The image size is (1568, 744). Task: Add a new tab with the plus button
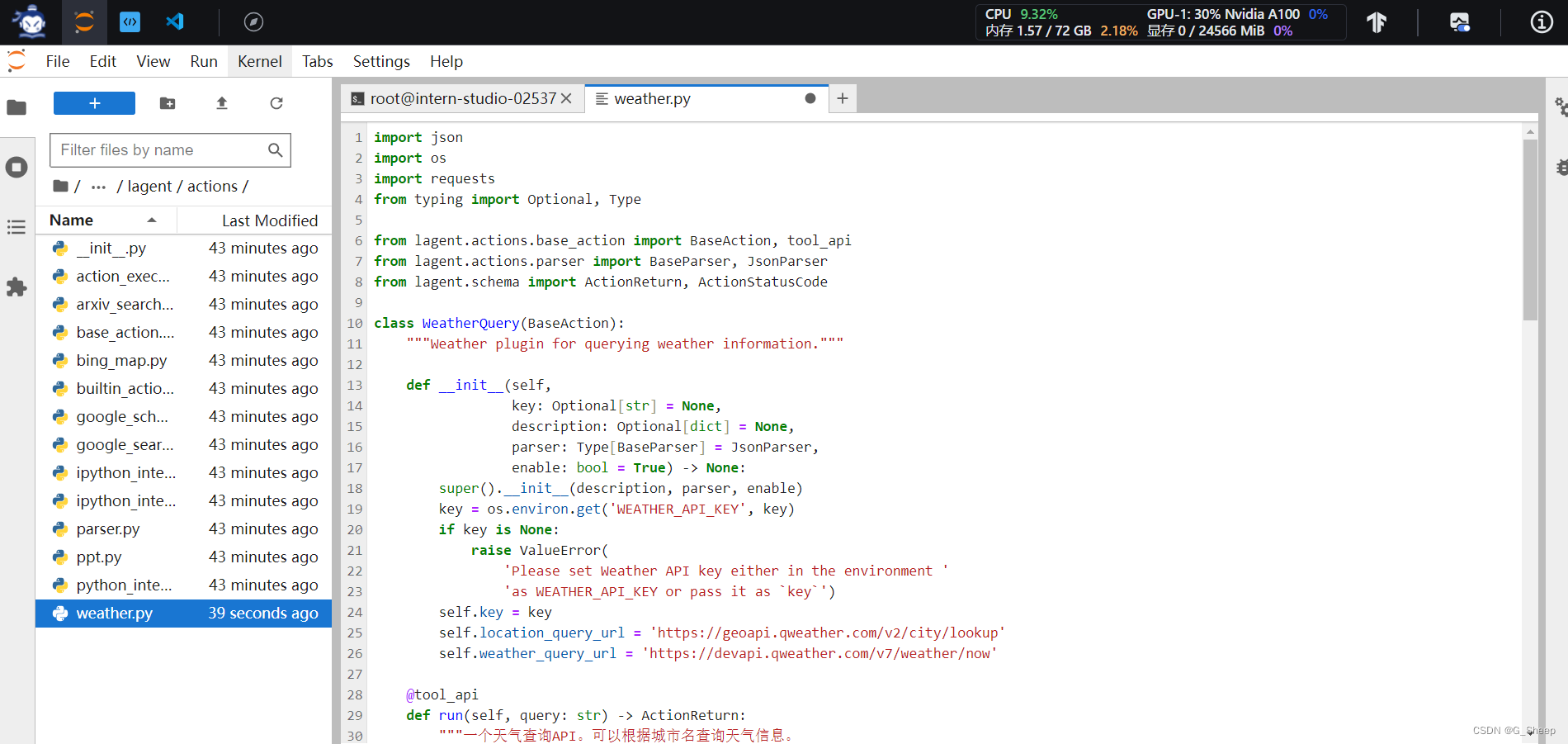(843, 99)
